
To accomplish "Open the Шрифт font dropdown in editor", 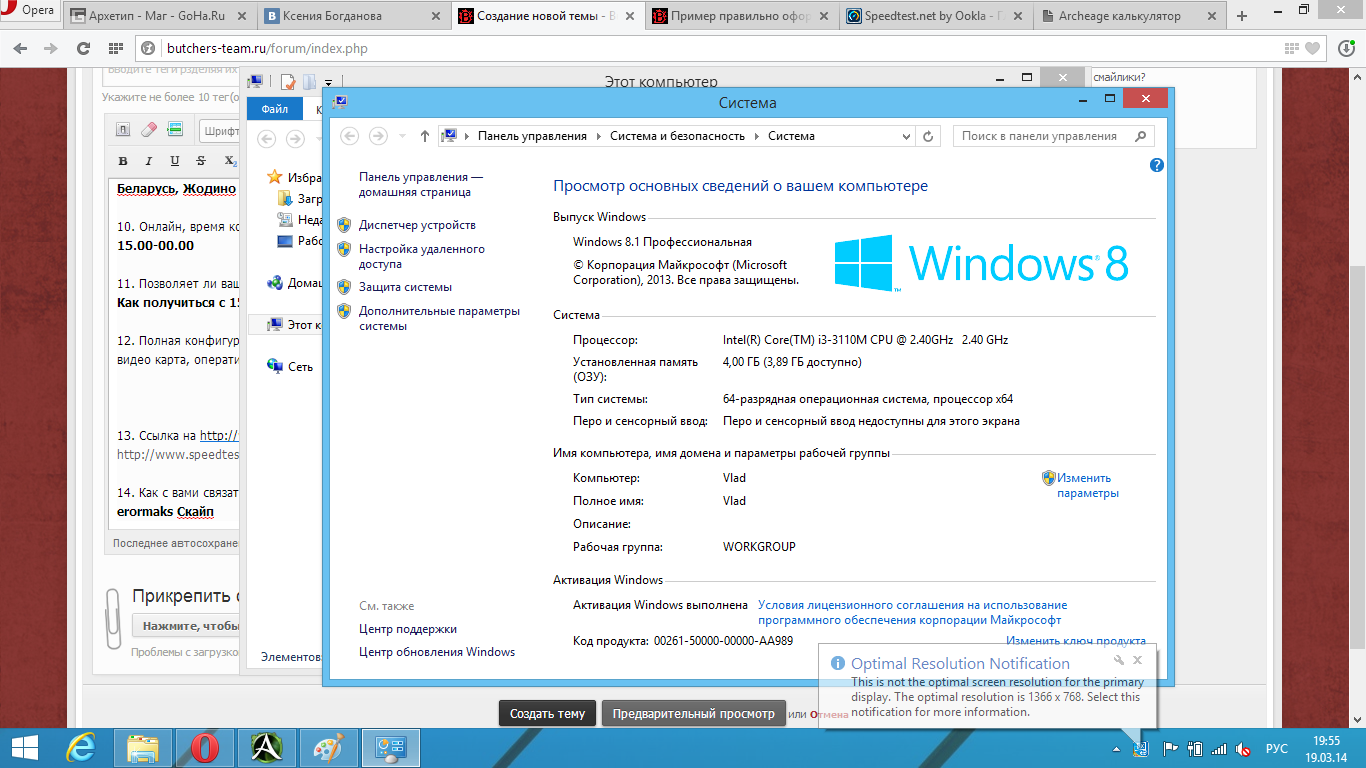I will coord(220,131).
